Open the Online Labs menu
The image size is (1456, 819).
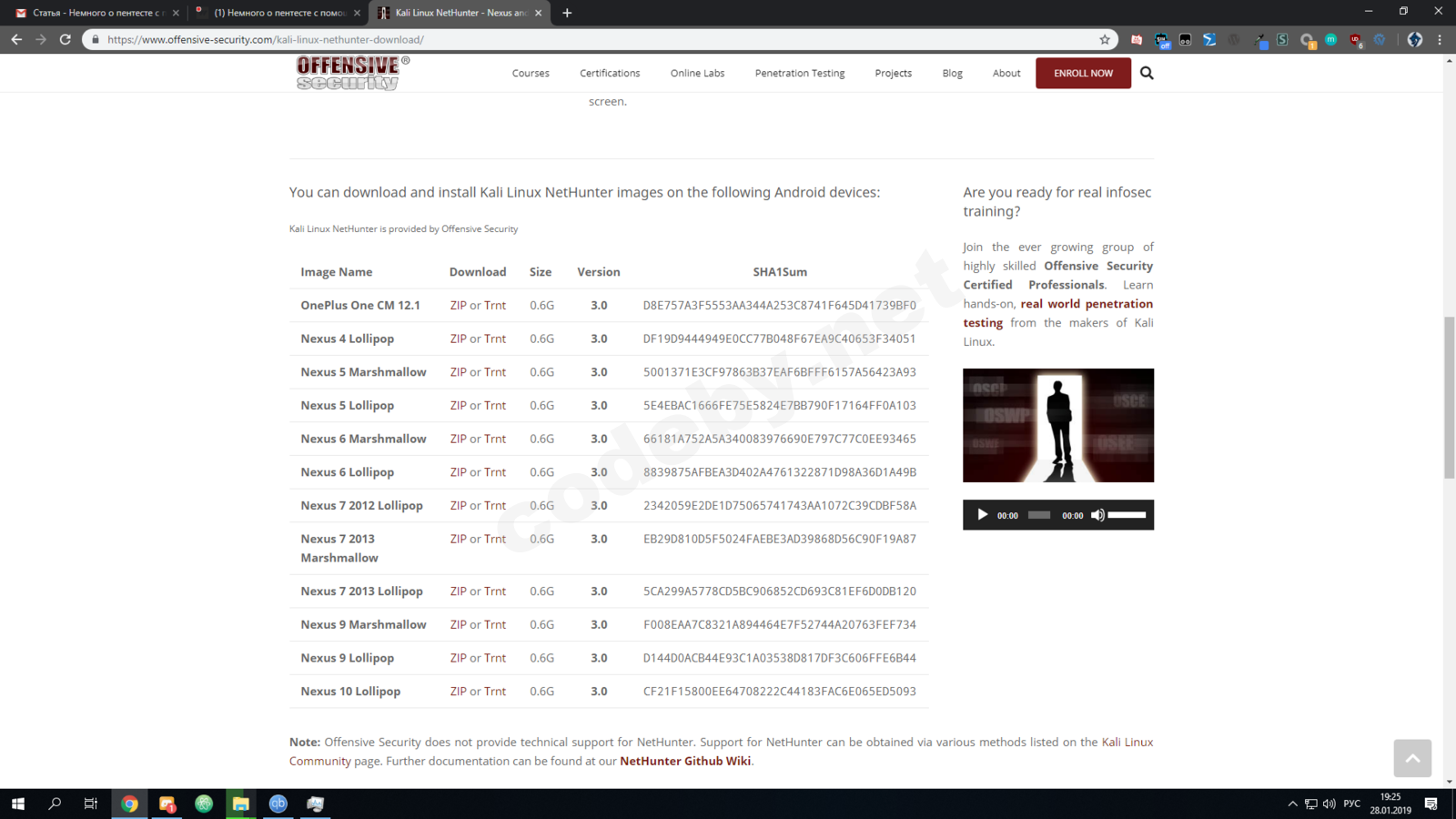click(698, 73)
